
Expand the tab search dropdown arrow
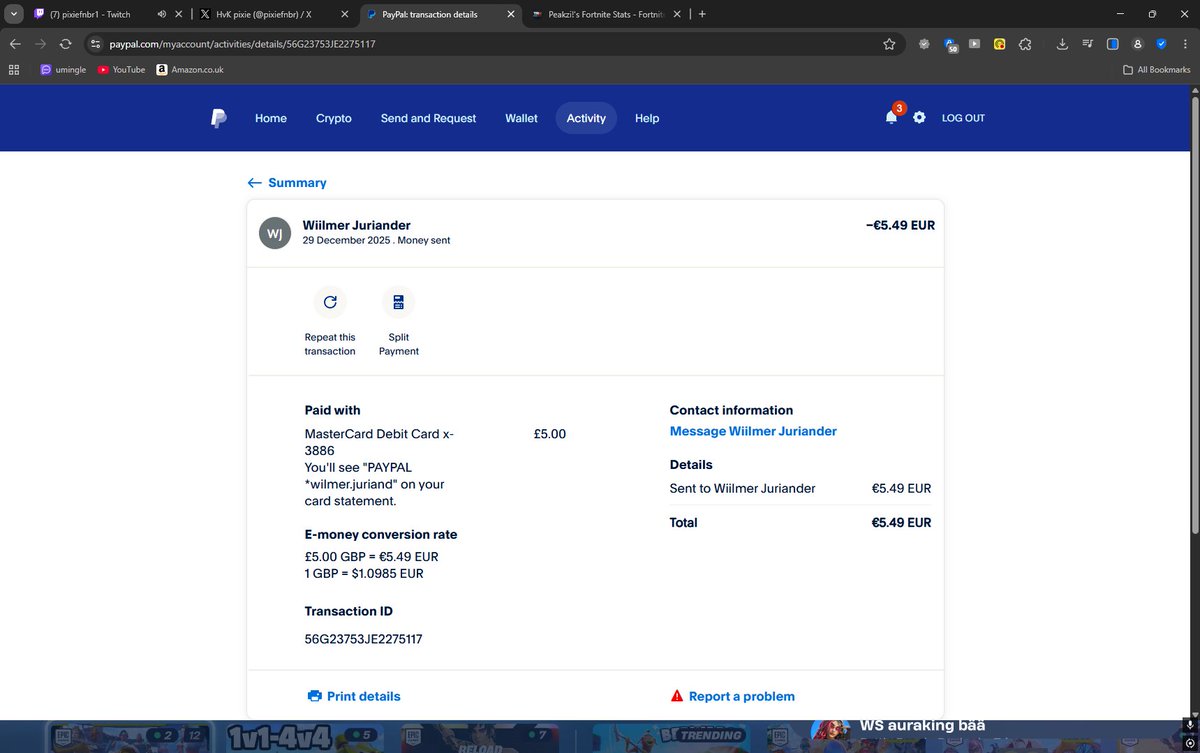(14, 14)
